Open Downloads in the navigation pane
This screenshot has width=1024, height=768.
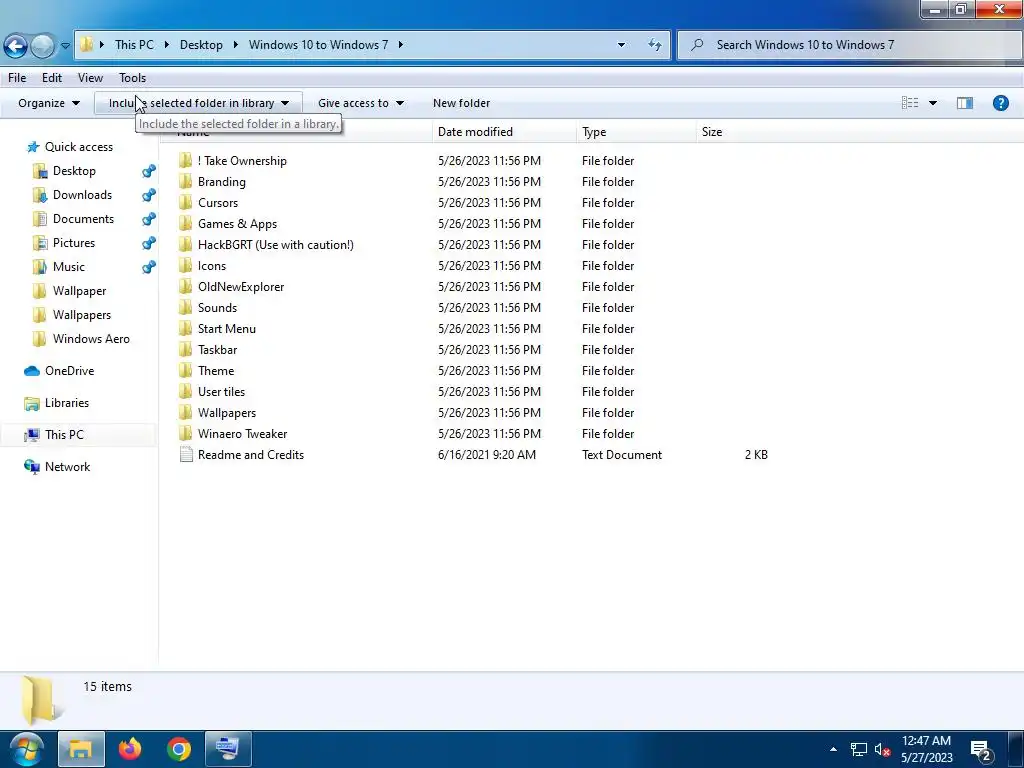click(82, 195)
